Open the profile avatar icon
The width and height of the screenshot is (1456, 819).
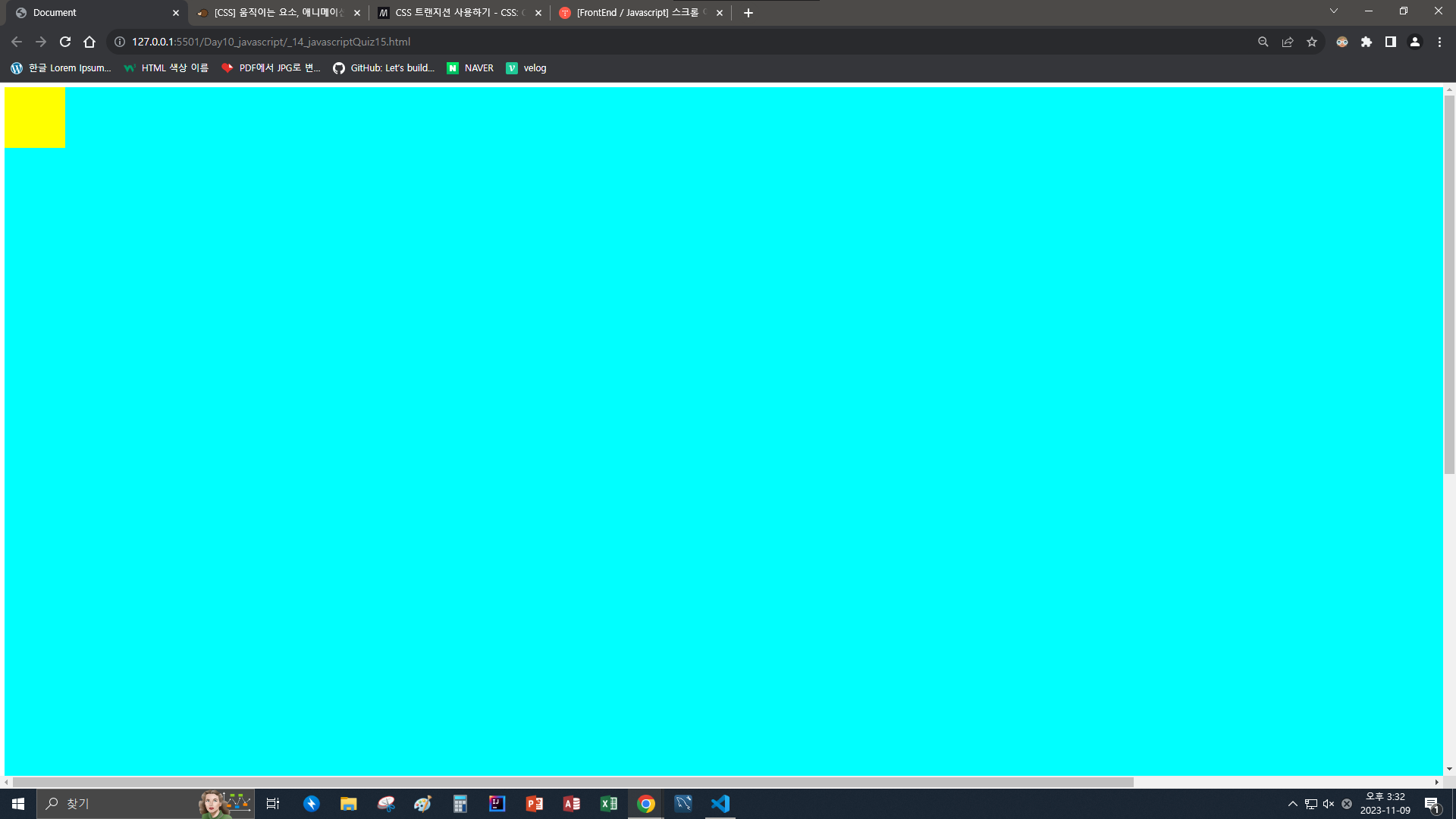pos(1415,42)
